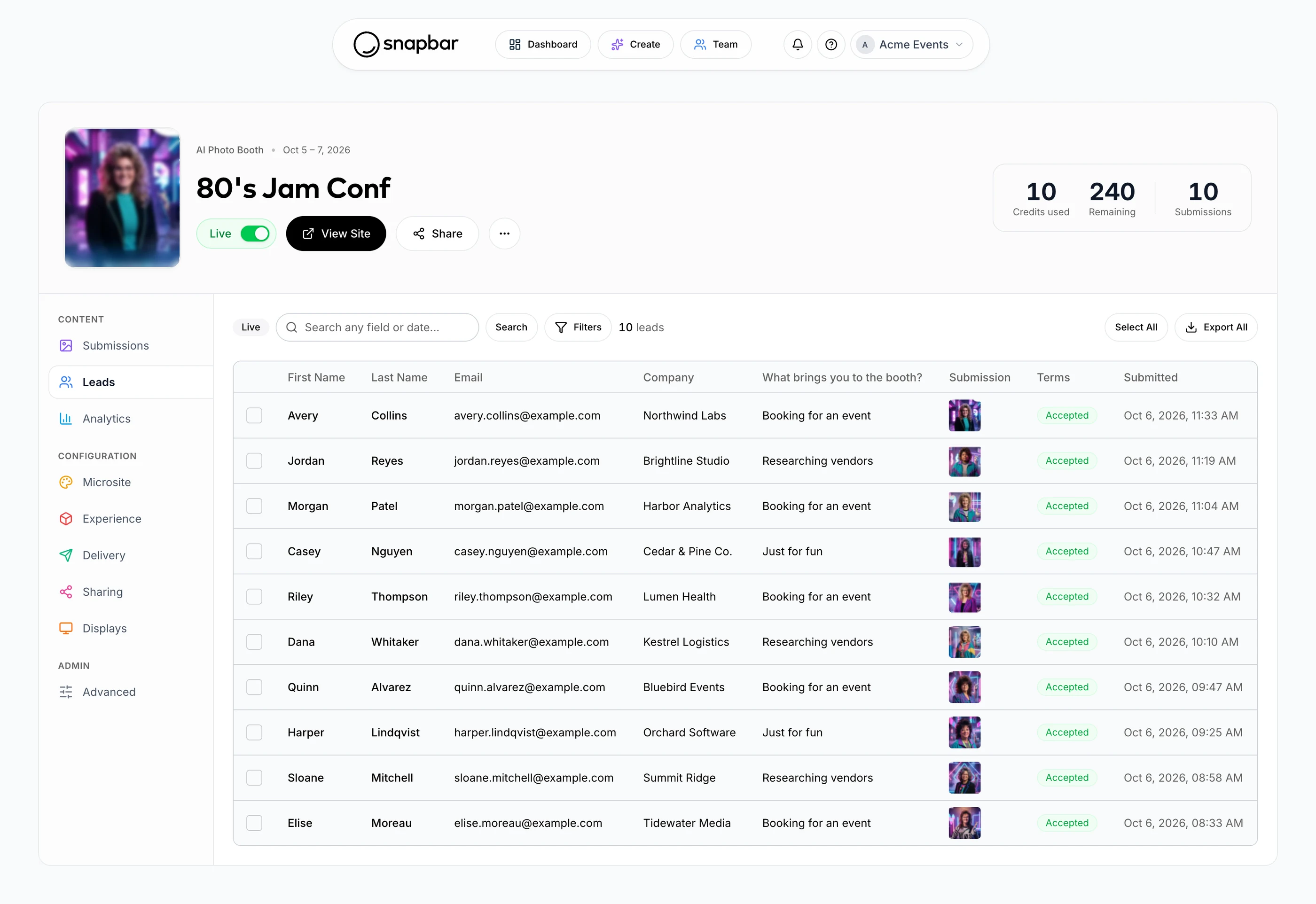
Task: Check the box for Sloane Mitchell
Action: 254,778
